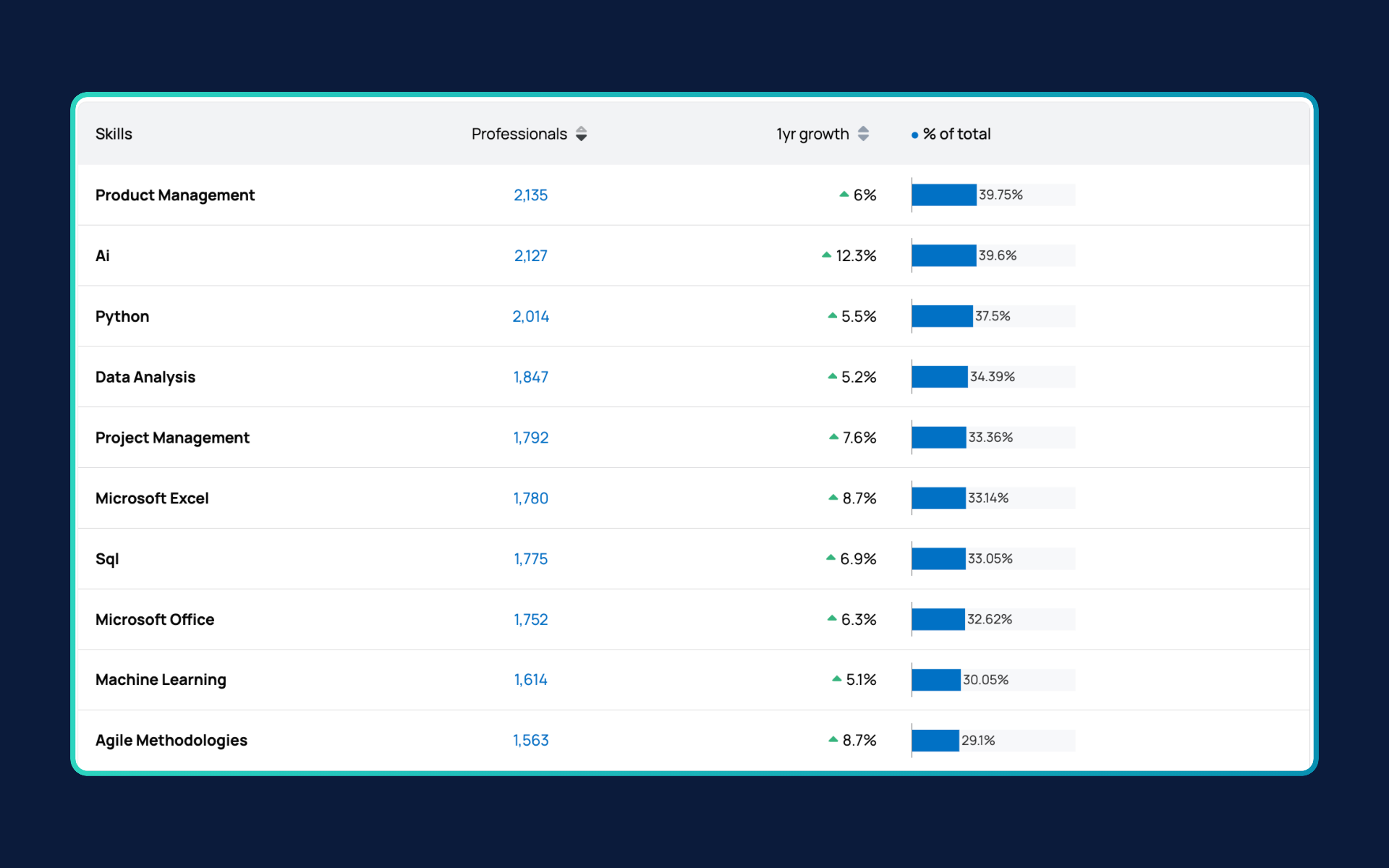Screen dimensions: 1389x868
Task: Click the 6% growth value for Product Management
Action: pos(865,195)
